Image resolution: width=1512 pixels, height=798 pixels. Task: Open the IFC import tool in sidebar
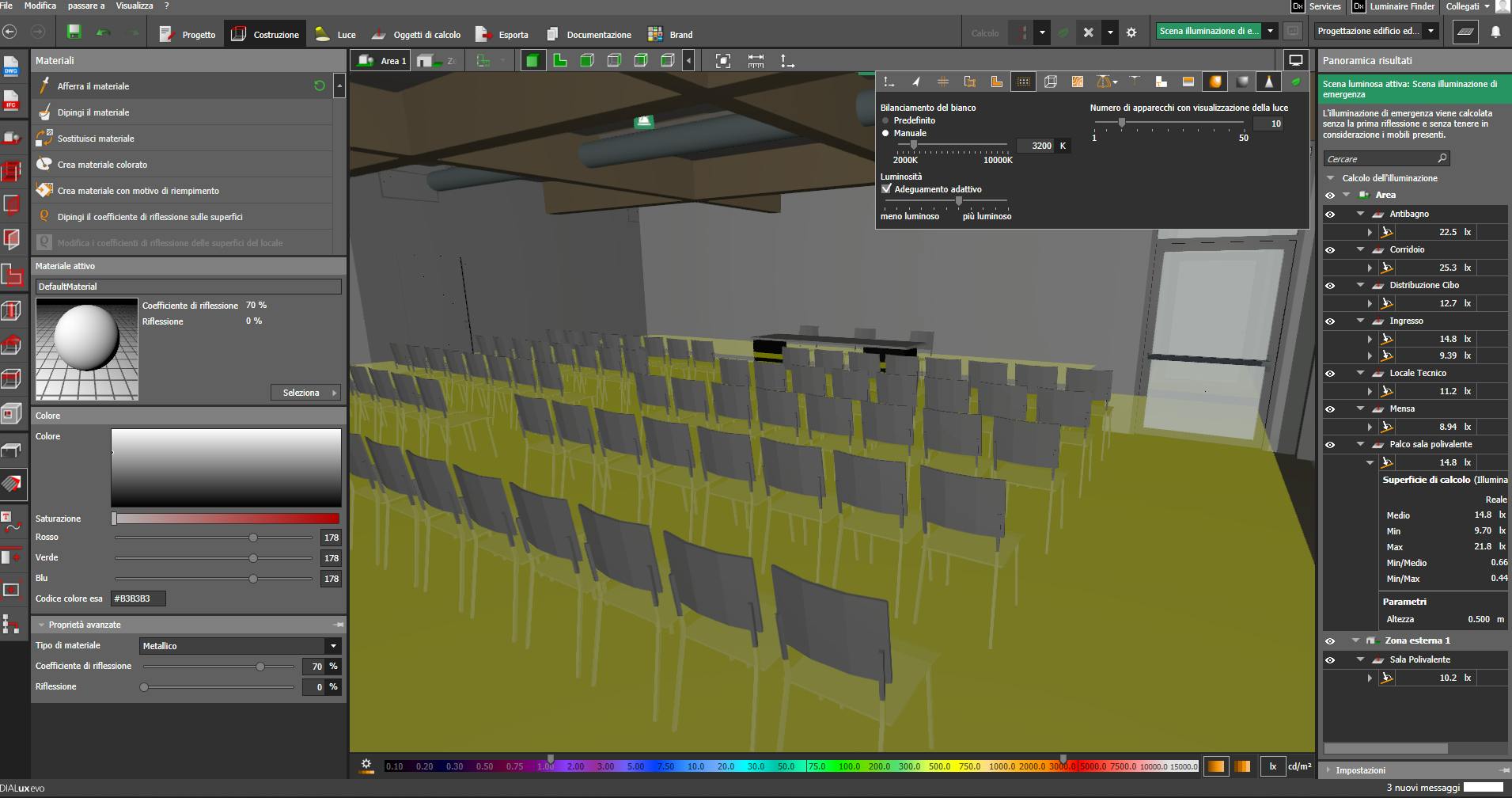pos(11,101)
